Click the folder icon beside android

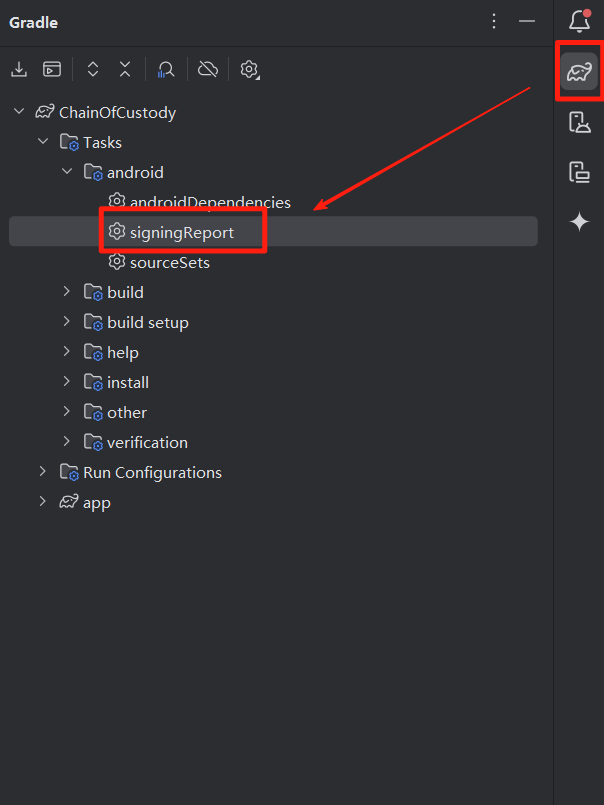(x=93, y=172)
